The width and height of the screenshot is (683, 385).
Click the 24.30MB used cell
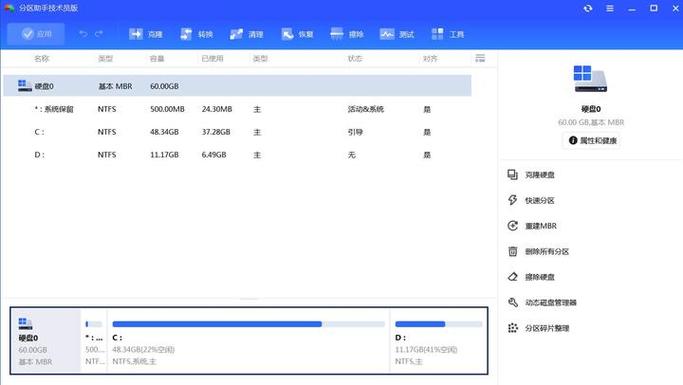point(216,109)
